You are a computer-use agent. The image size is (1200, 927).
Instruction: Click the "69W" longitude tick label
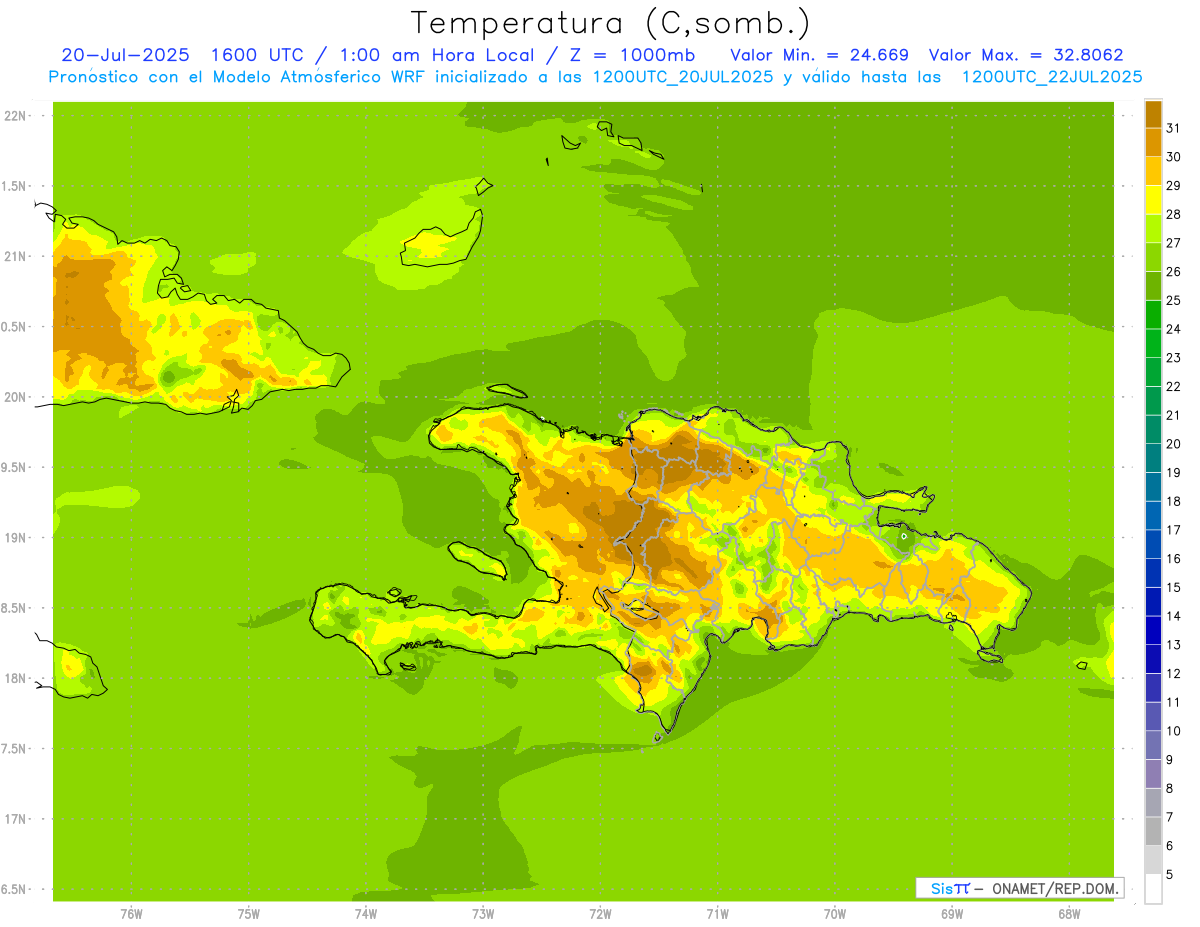point(952,914)
